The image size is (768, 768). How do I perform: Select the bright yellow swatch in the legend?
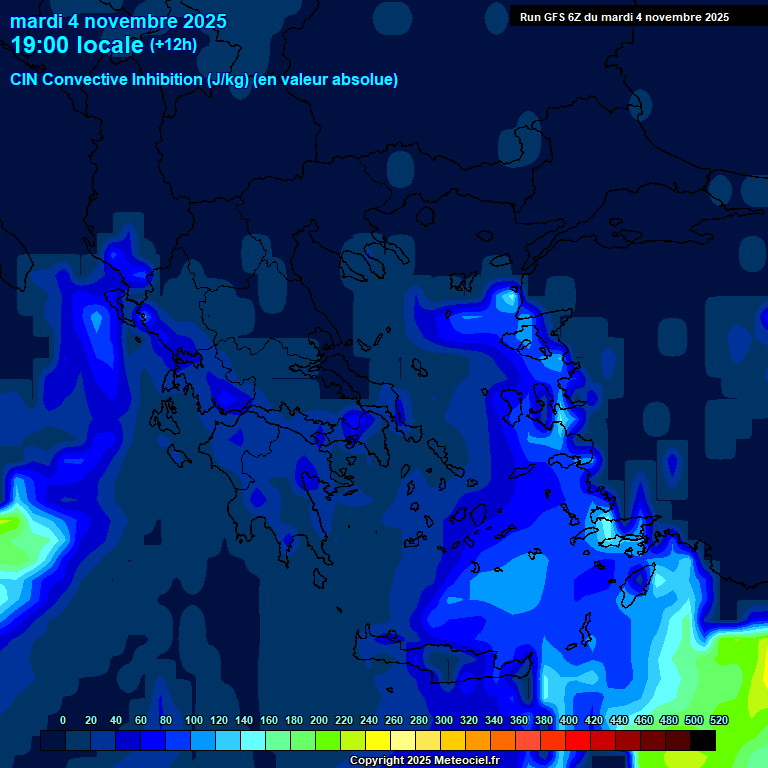pyautogui.click(x=378, y=741)
